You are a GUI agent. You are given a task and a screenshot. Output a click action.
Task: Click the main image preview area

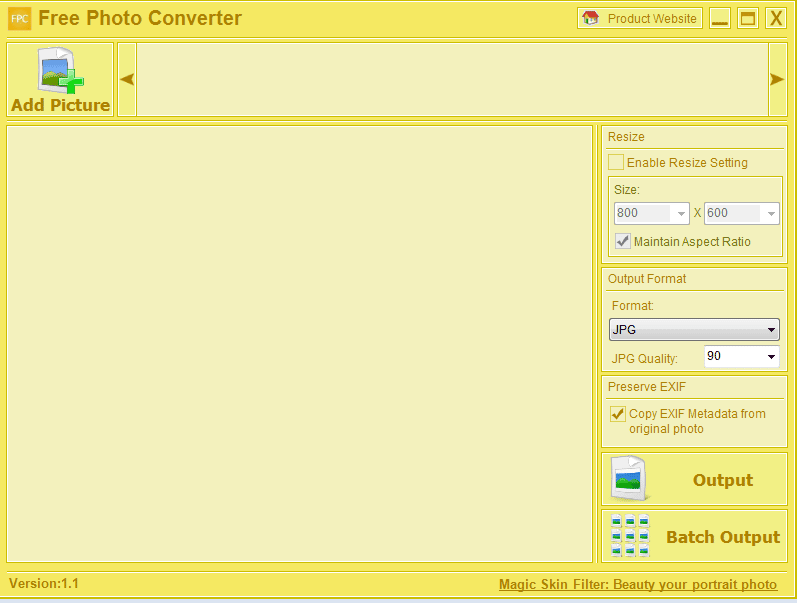click(300, 344)
